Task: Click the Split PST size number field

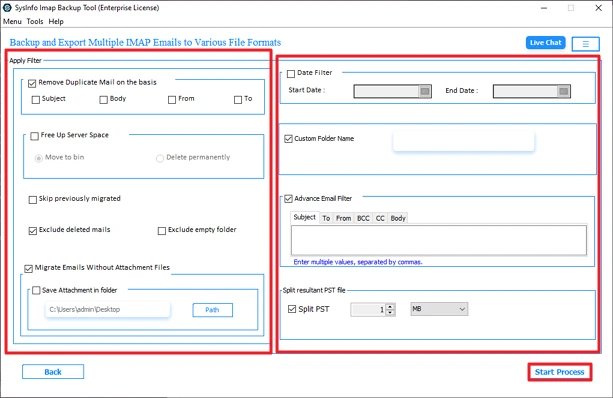Action: pyautogui.click(x=368, y=310)
